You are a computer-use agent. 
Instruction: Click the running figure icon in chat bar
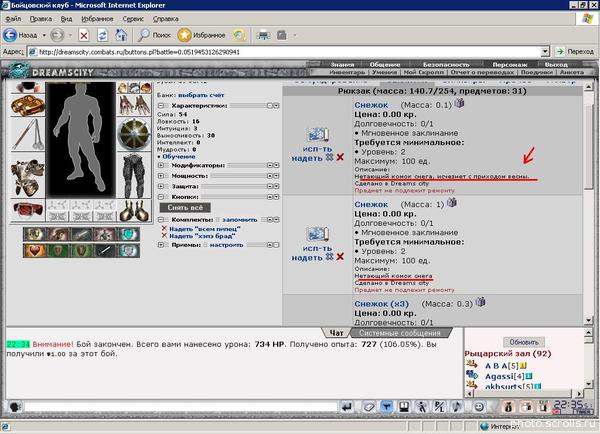422,407
